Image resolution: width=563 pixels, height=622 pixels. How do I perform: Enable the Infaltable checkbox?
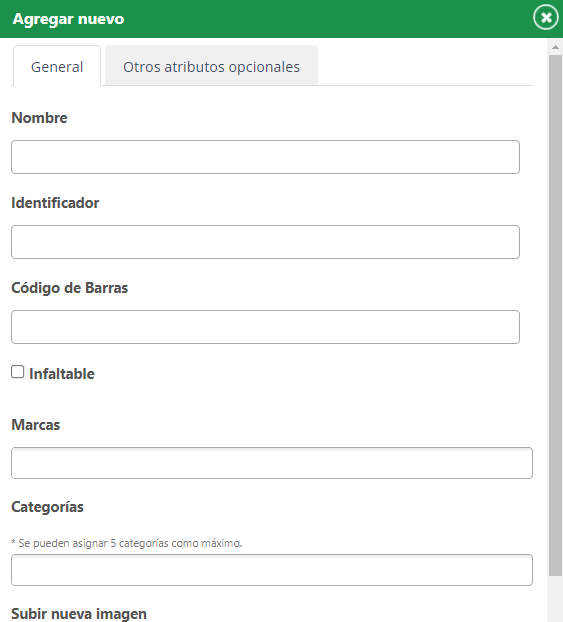17,372
